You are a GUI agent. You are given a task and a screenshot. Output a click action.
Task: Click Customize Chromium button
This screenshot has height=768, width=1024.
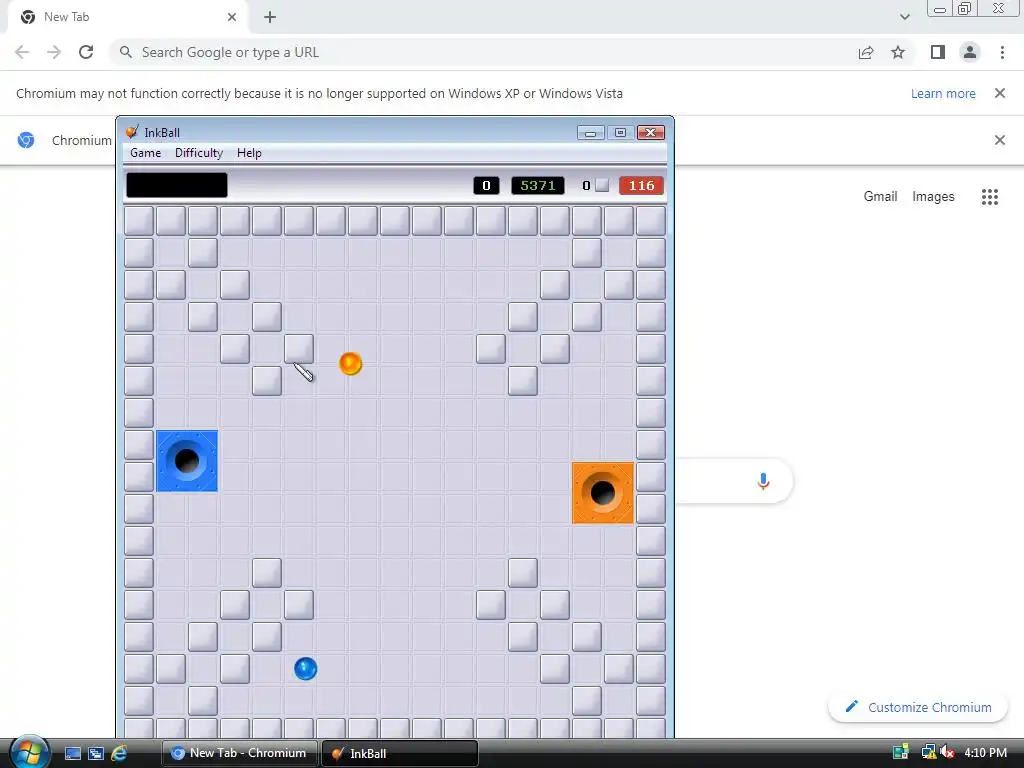point(918,707)
